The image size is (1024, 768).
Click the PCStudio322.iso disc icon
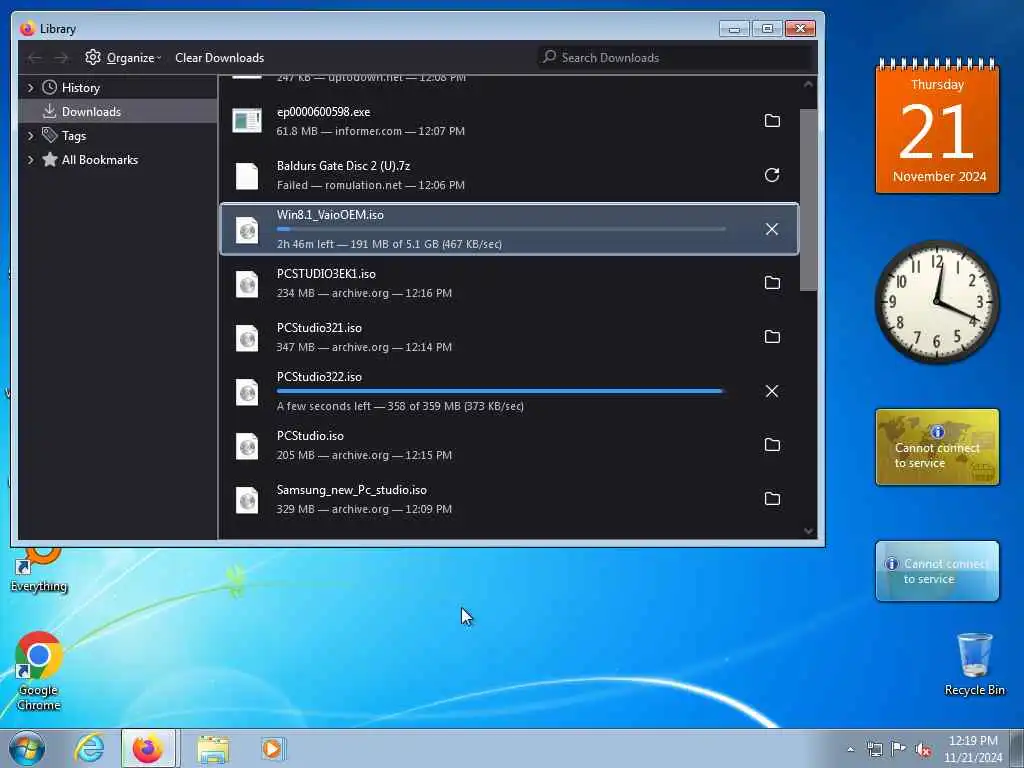247,392
